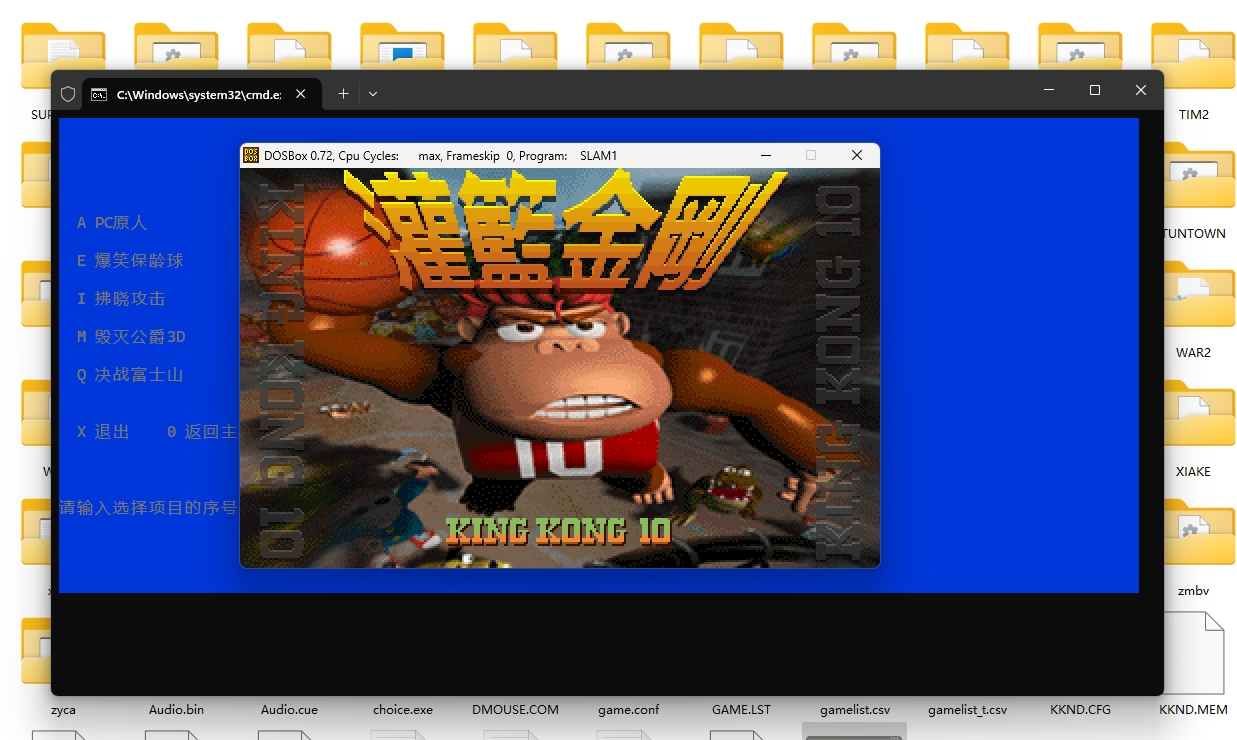
Task: Select the cmd.exe terminal tab
Action: click(190, 94)
